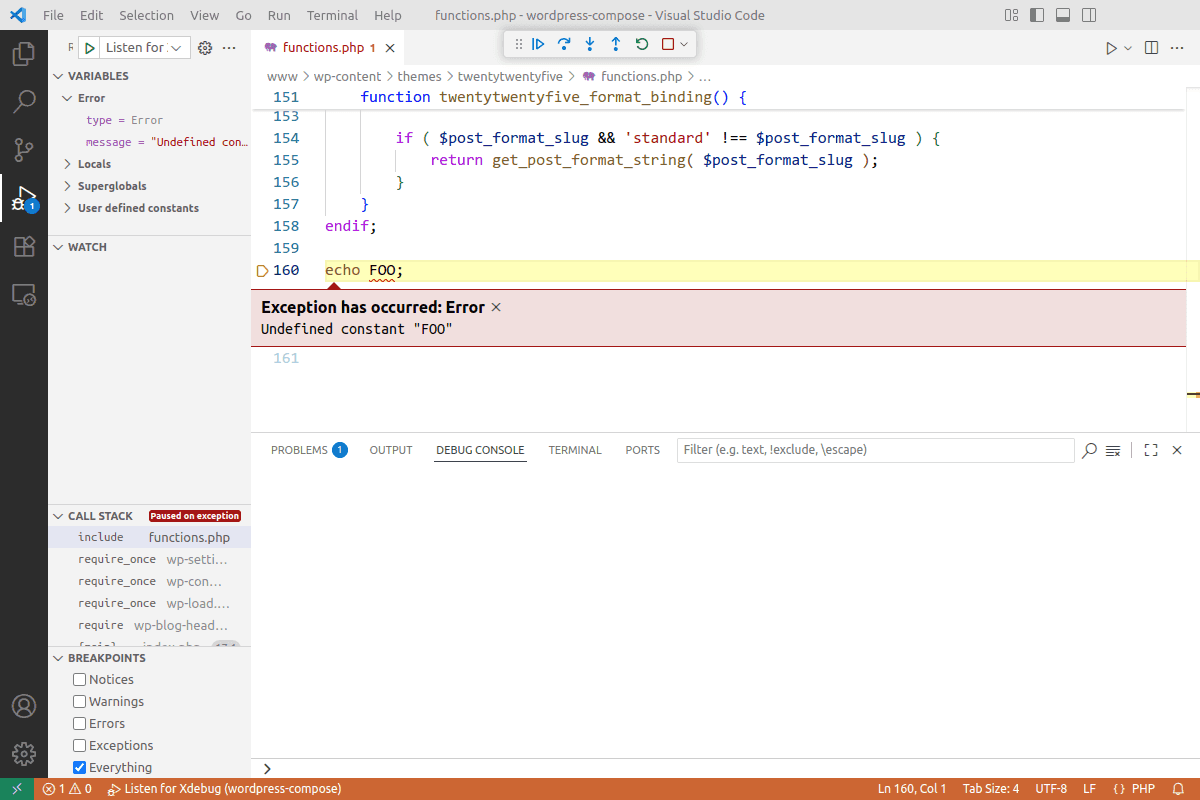Close the bottom panel
This screenshot has width=1200, height=800.
(1177, 450)
